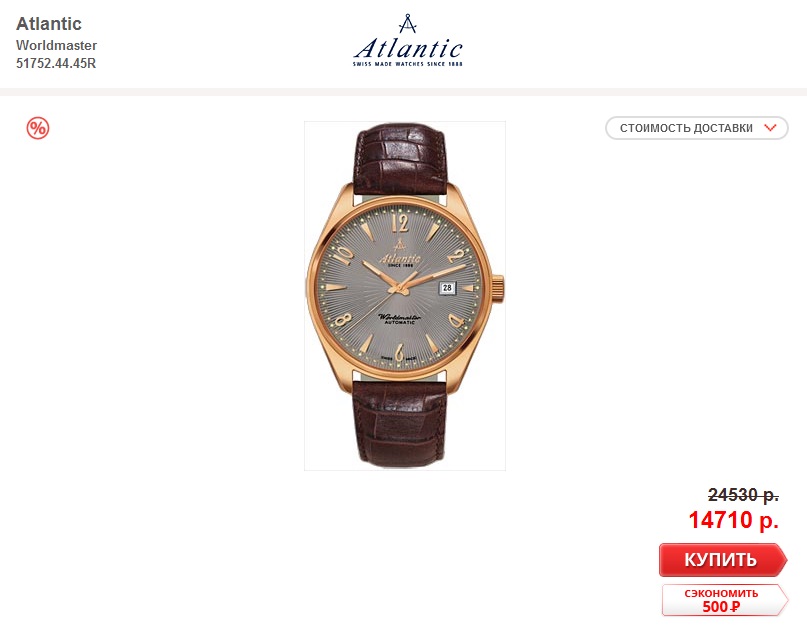Image resolution: width=807 pixels, height=630 pixels.
Task: Open the Atlantic brand heading link
Action: tap(49, 24)
